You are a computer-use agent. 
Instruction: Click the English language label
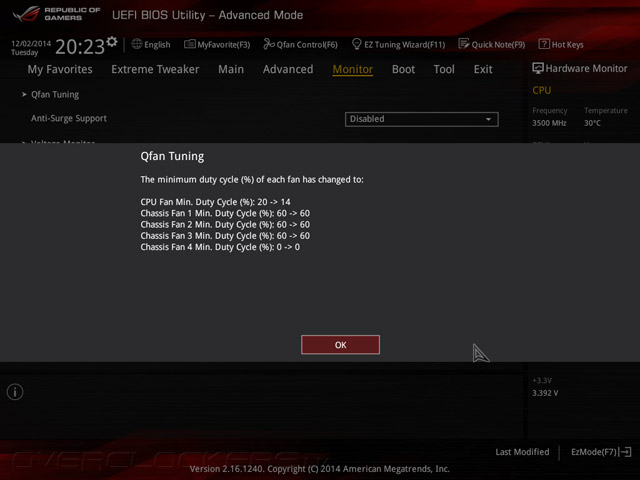pos(157,44)
